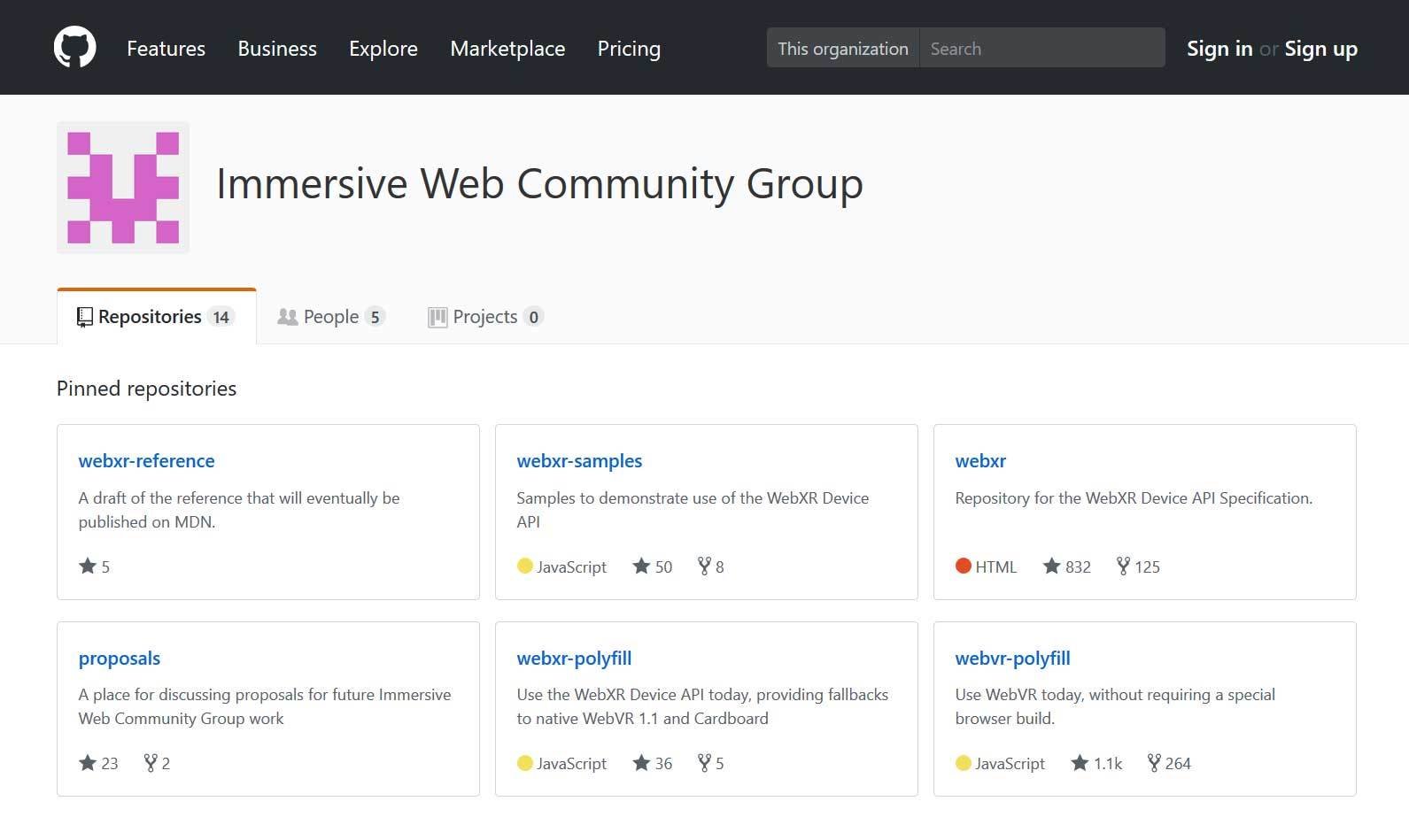1409x840 pixels.
Task: Click the yellow JavaScript dot on webxr-samples
Action: [x=524, y=566]
